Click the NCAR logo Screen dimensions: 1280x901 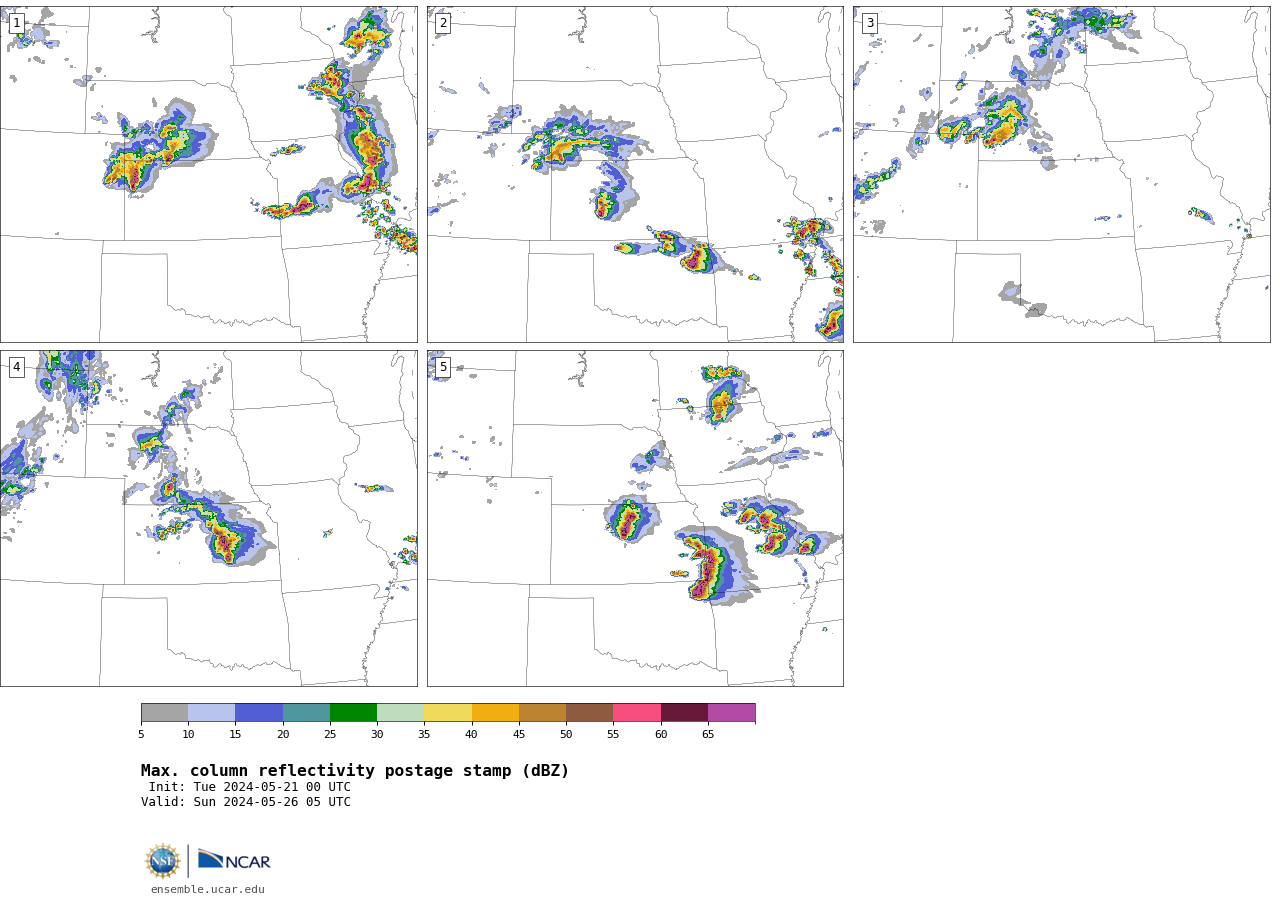[234, 860]
